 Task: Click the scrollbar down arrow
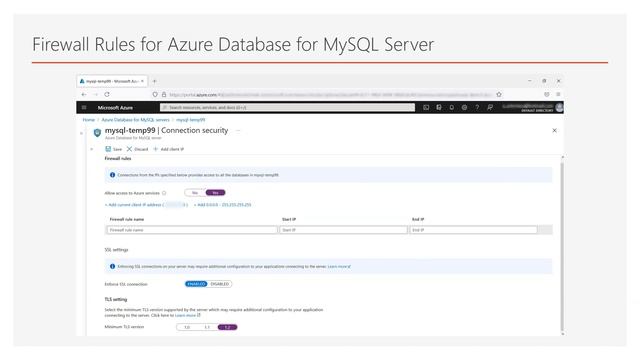[562, 334]
